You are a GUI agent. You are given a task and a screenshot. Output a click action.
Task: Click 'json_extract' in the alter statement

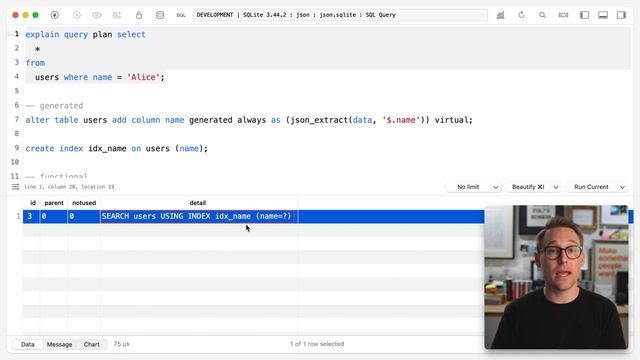tap(319, 120)
